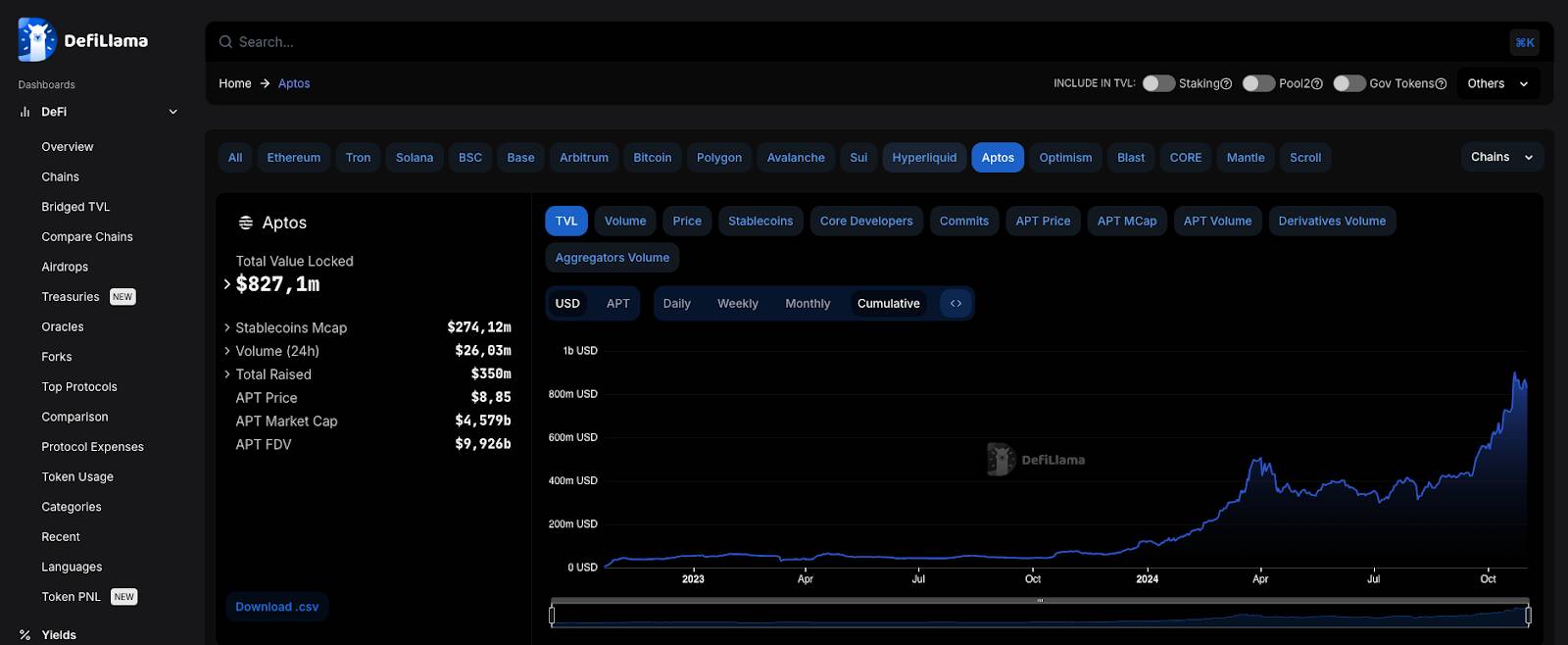The height and width of the screenshot is (645, 1568).
Task: Select the Daily interval
Action: [x=677, y=304]
